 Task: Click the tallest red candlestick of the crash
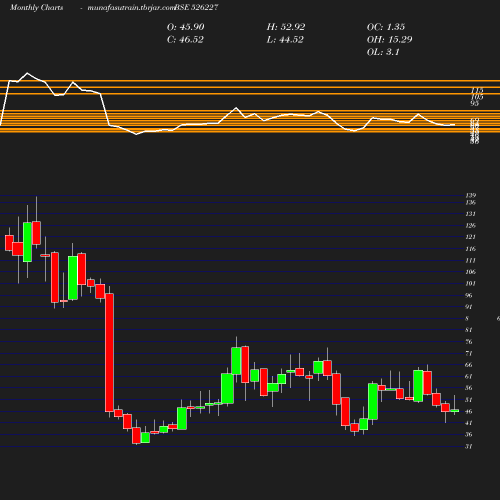point(109,353)
